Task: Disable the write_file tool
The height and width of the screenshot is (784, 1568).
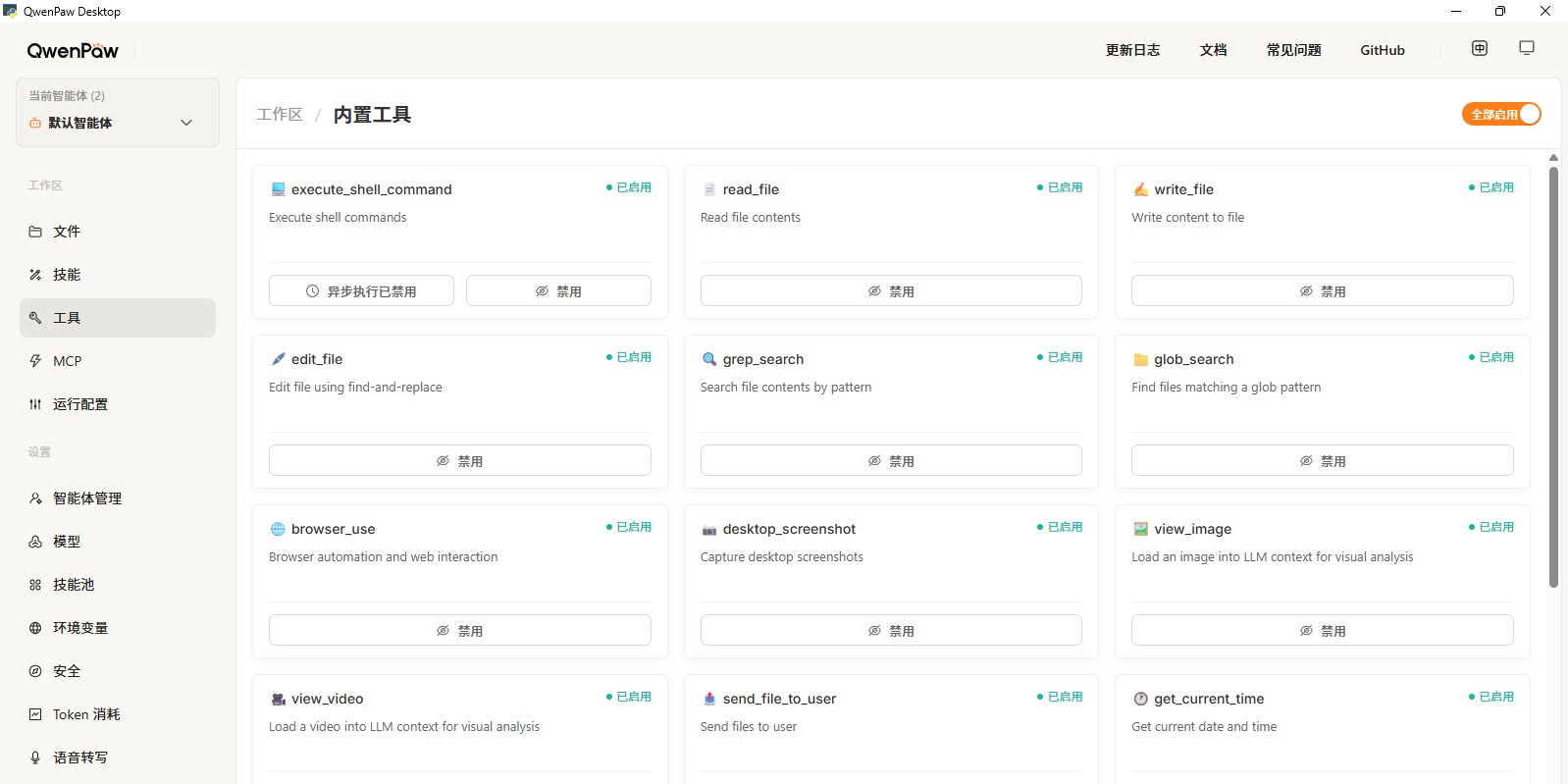Action: (x=1323, y=290)
